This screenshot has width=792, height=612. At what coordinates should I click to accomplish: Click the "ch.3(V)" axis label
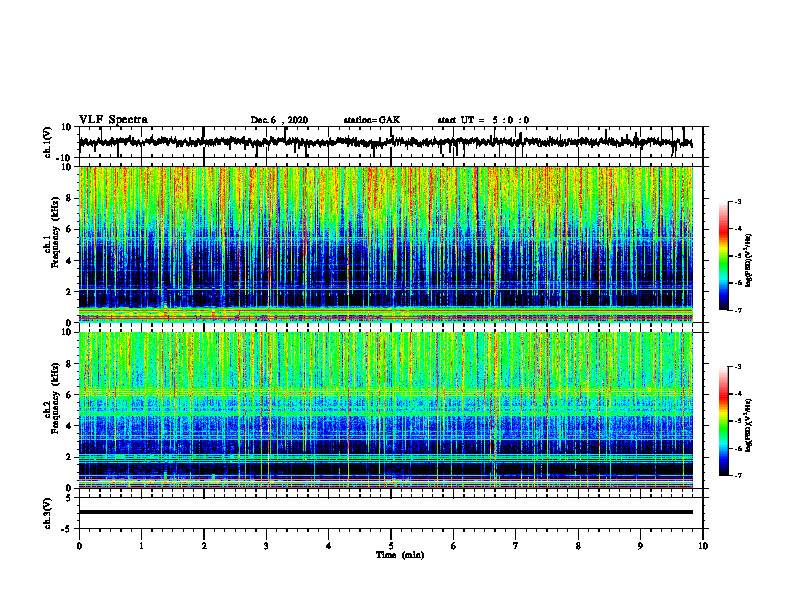pos(48,513)
